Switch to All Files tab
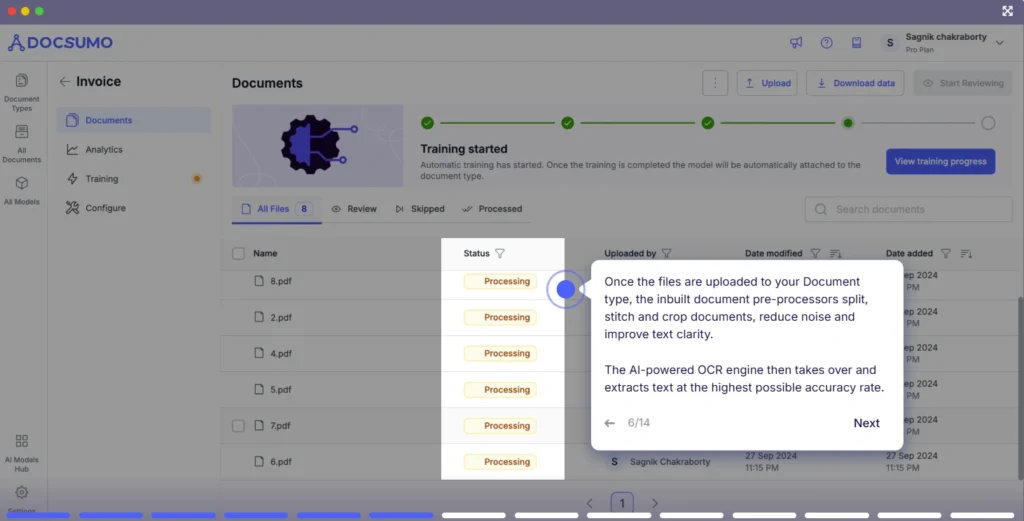The height and width of the screenshot is (521, 1024). tap(276, 209)
